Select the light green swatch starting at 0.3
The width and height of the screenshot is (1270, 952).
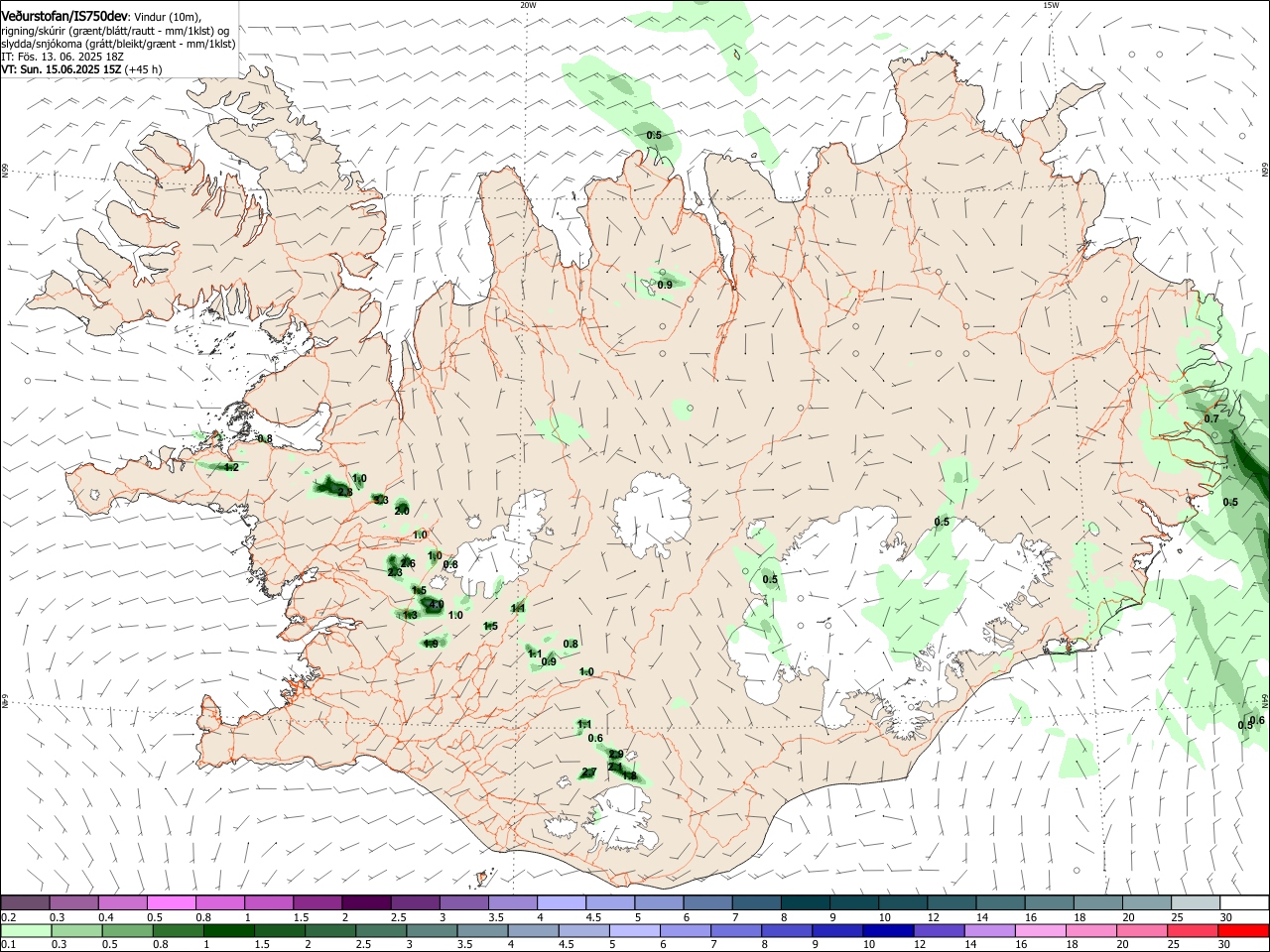click(74, 930)
